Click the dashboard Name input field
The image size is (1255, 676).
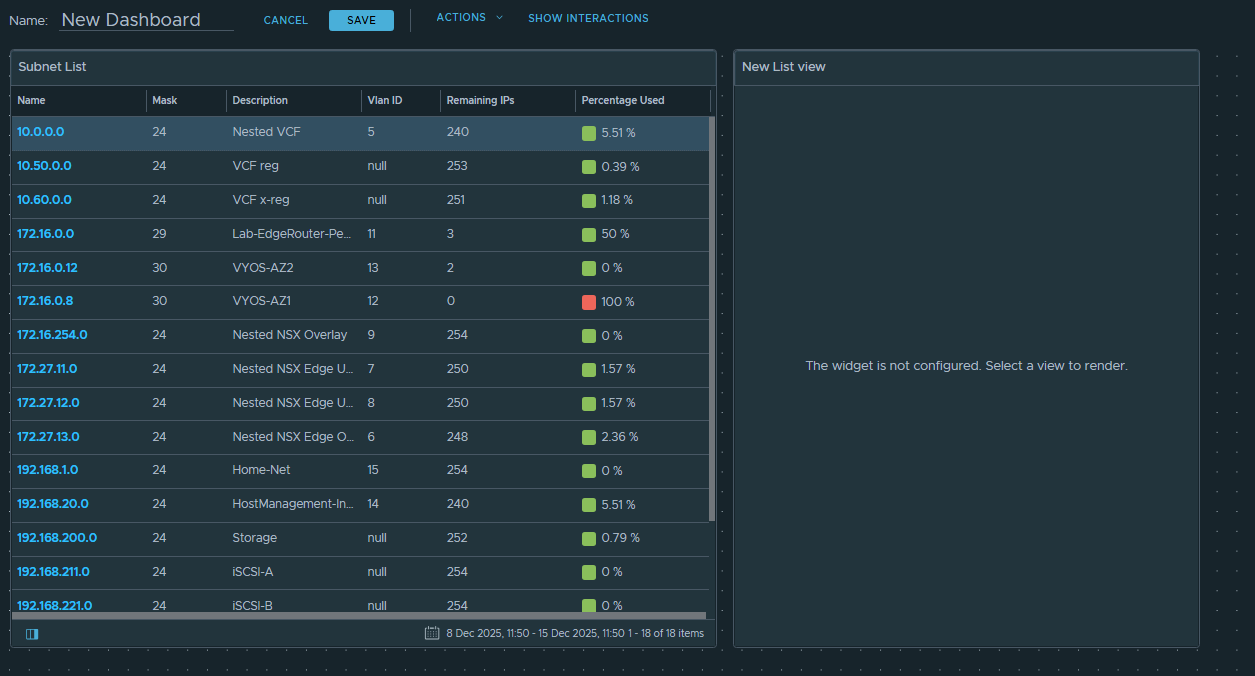tap(146, 20)
